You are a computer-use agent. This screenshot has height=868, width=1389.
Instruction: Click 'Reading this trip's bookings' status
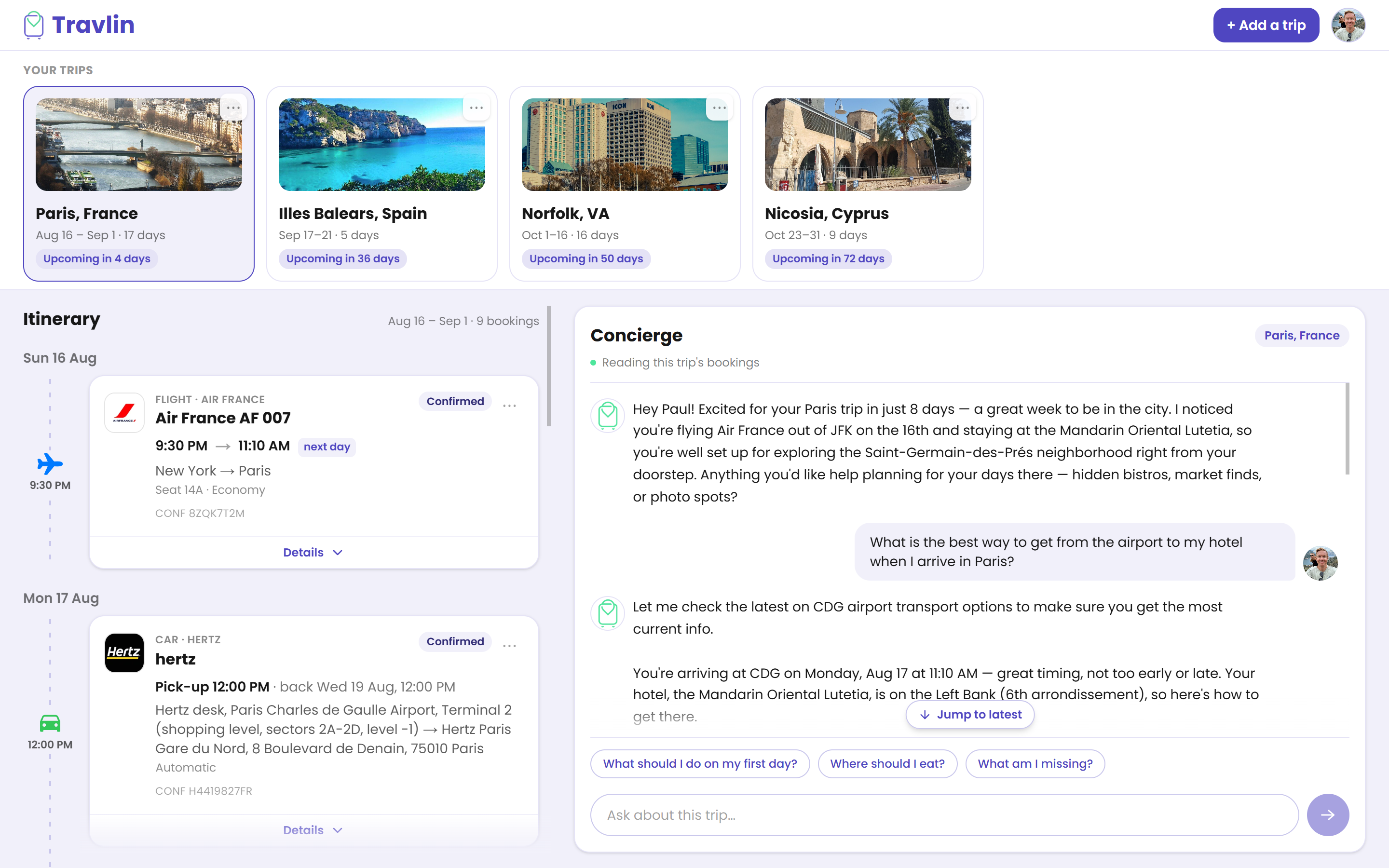click(680, 362)
